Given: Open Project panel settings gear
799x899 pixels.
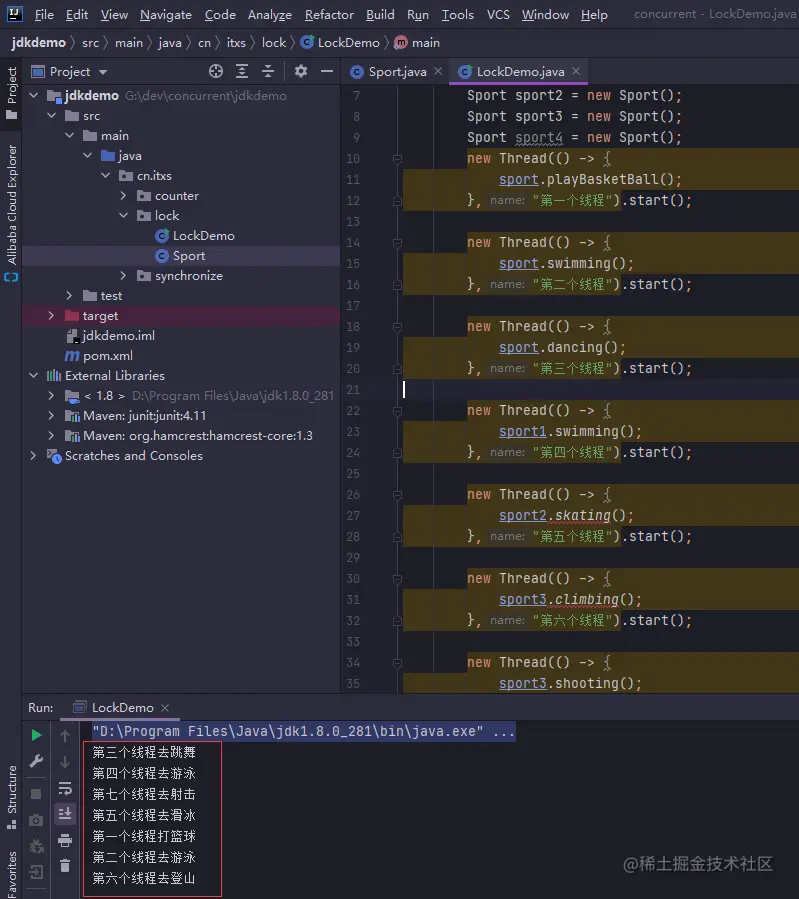Looking at the screenshot, I should pos(300,71).
